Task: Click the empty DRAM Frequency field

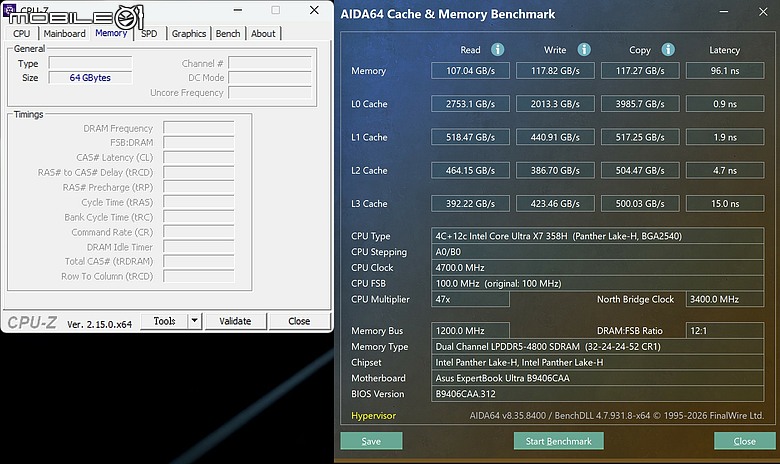Action: click(x=199, y=128)
